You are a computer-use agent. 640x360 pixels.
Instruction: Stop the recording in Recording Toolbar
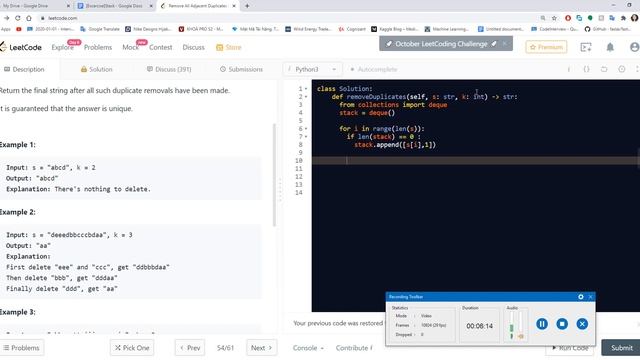coord(562,324)
